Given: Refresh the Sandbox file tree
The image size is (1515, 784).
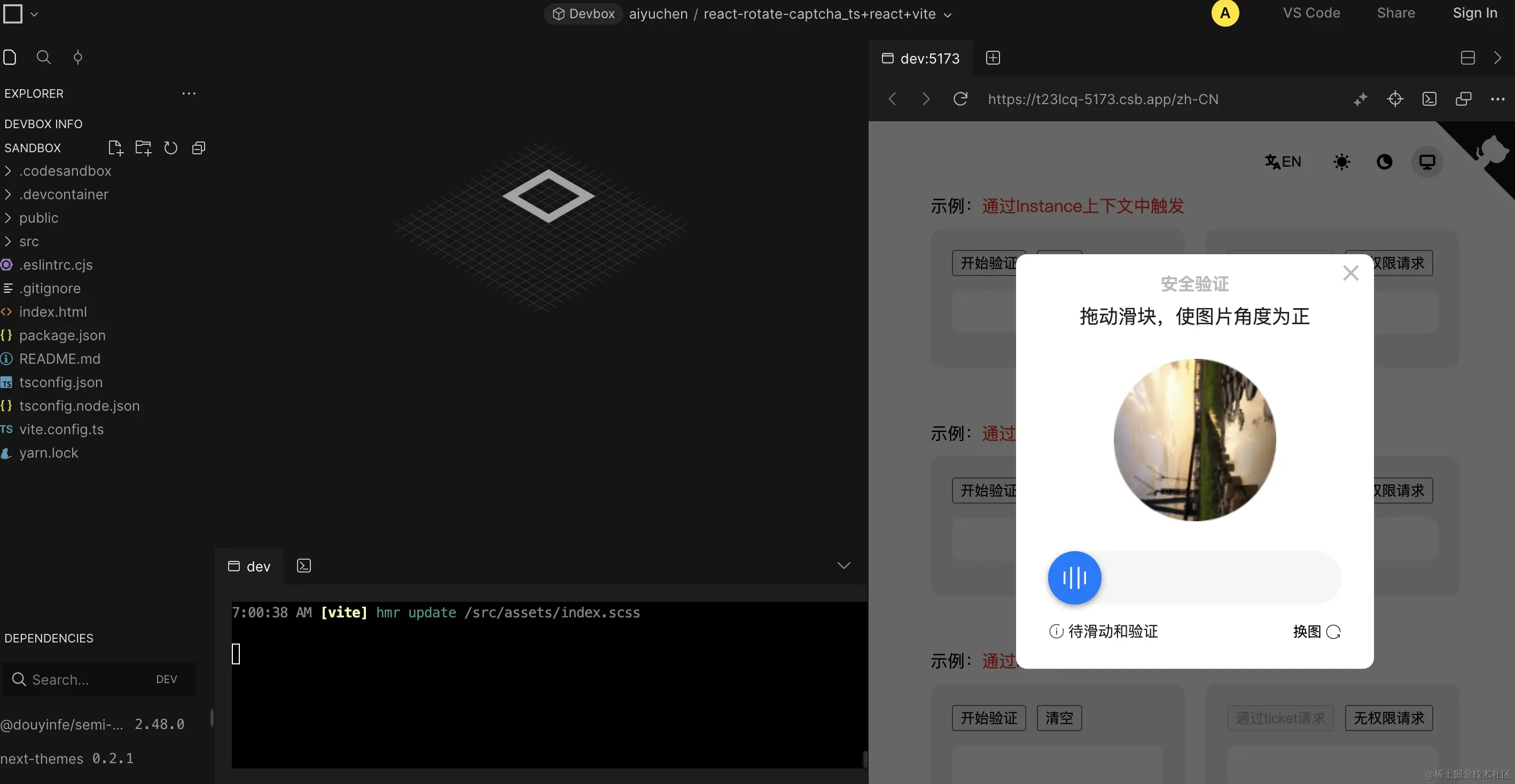Looking at the screenshot, I should pos(170,148).
